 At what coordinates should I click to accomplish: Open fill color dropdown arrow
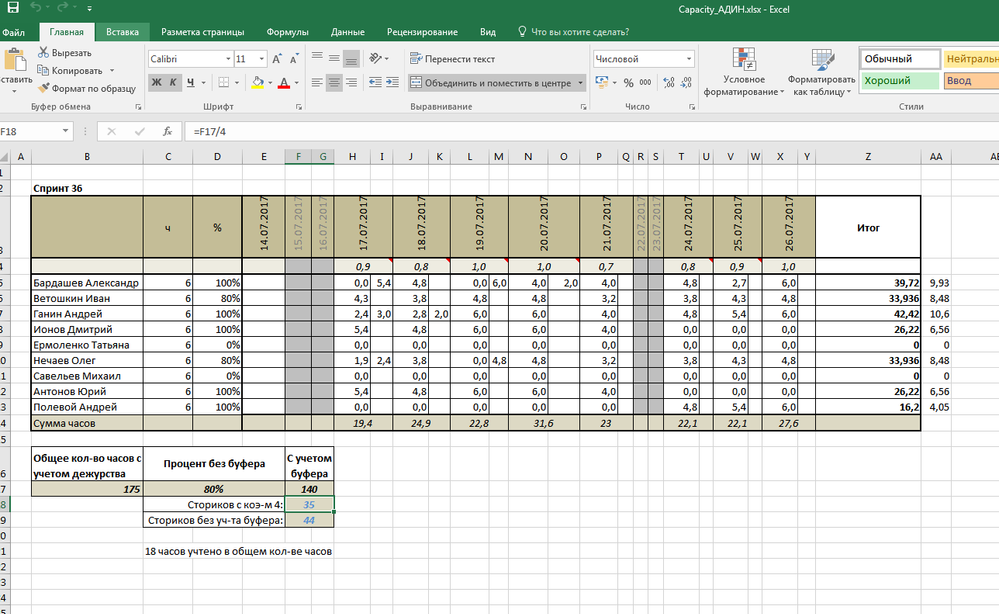click(270, 83)
